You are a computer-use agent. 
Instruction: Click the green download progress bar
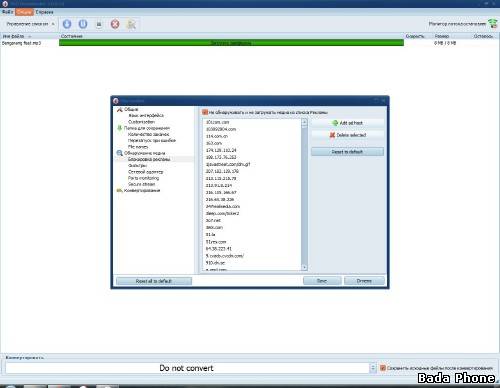click(x=231, y=43)
